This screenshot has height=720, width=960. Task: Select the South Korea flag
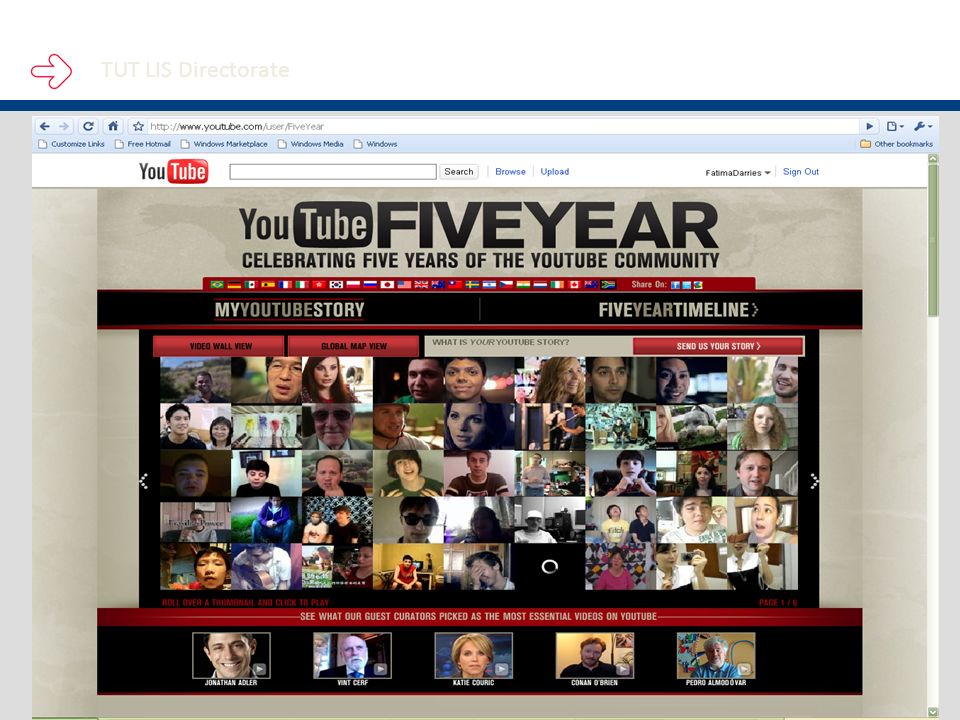(336, 285)
